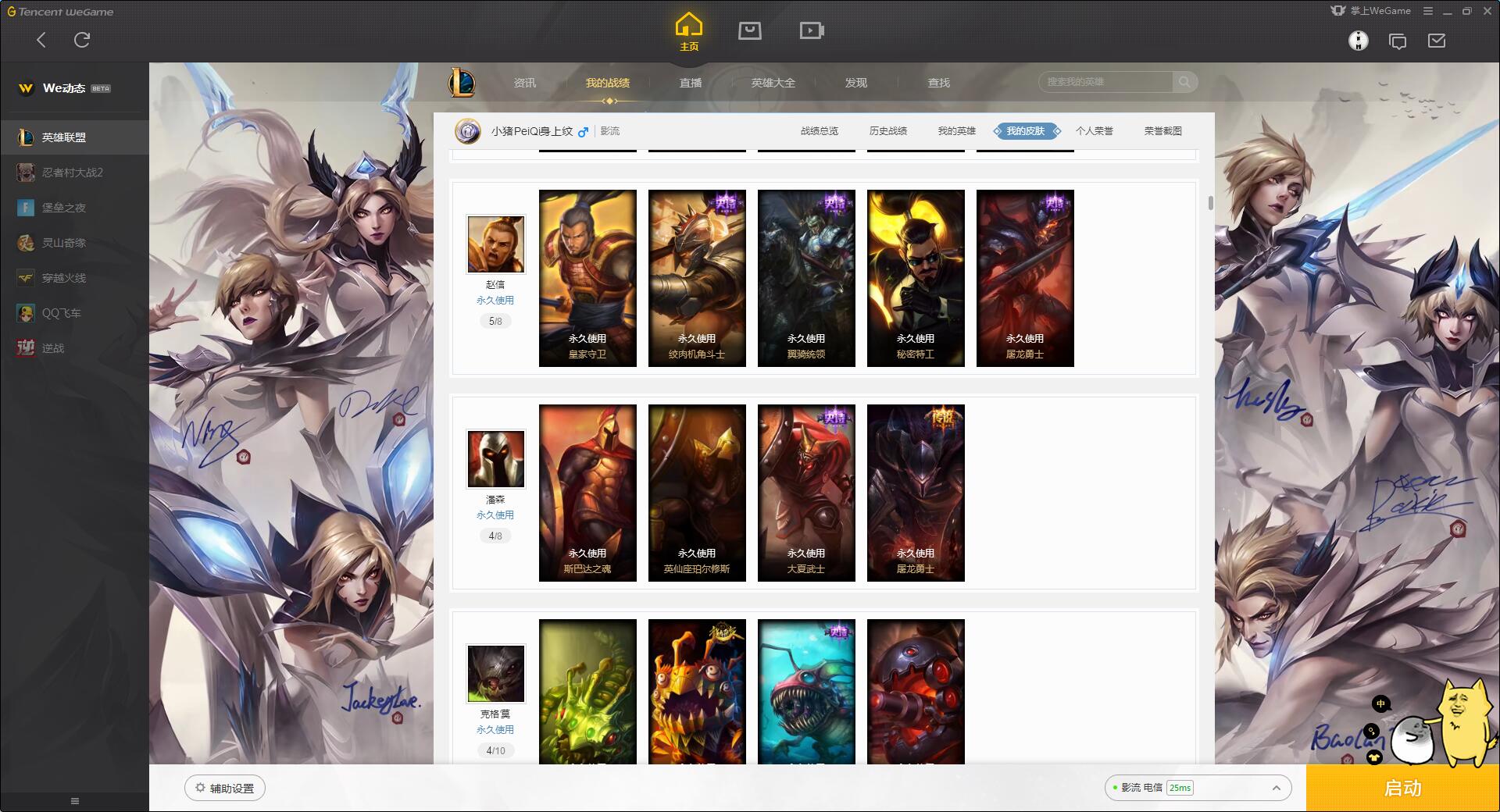This screenshot has height=812, width=1500.
Task: Refresh the page with the reload icon
Action: click(x=82, y=40)
